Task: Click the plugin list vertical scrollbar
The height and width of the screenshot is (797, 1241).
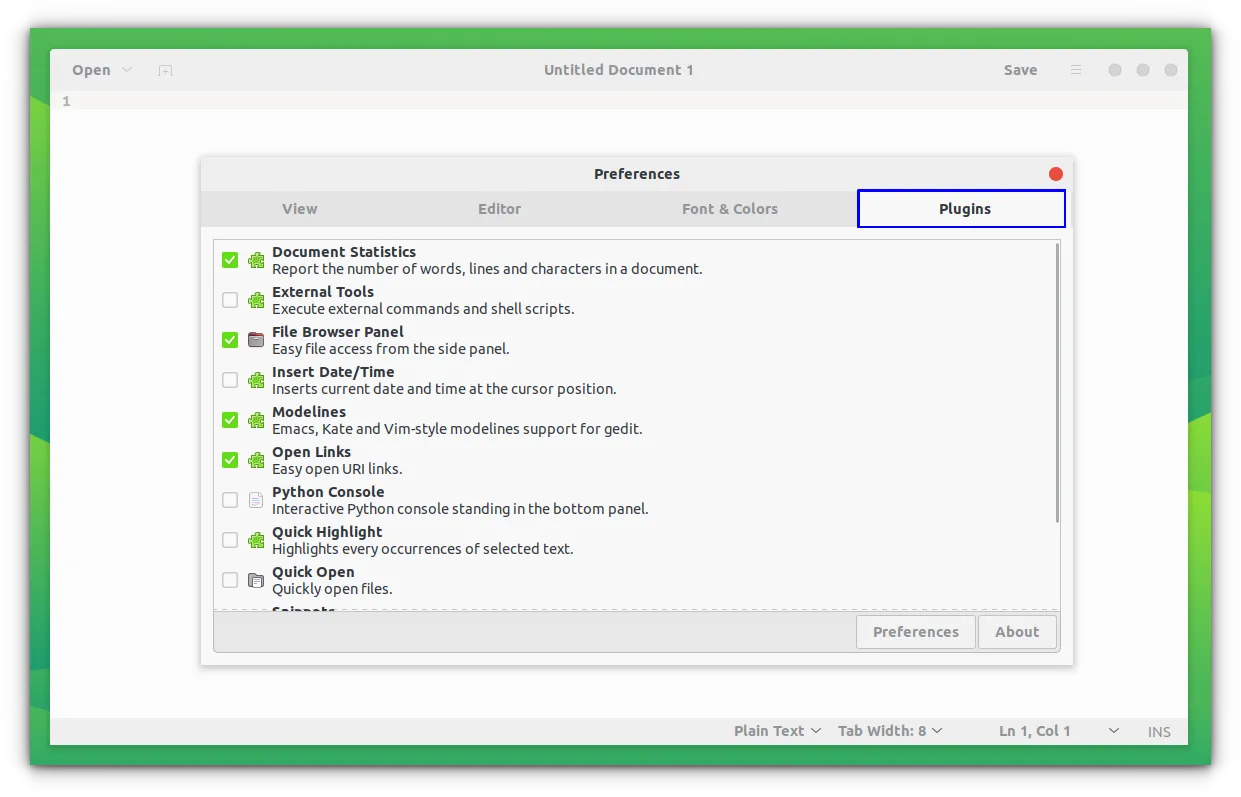Action: [1056, 382]
